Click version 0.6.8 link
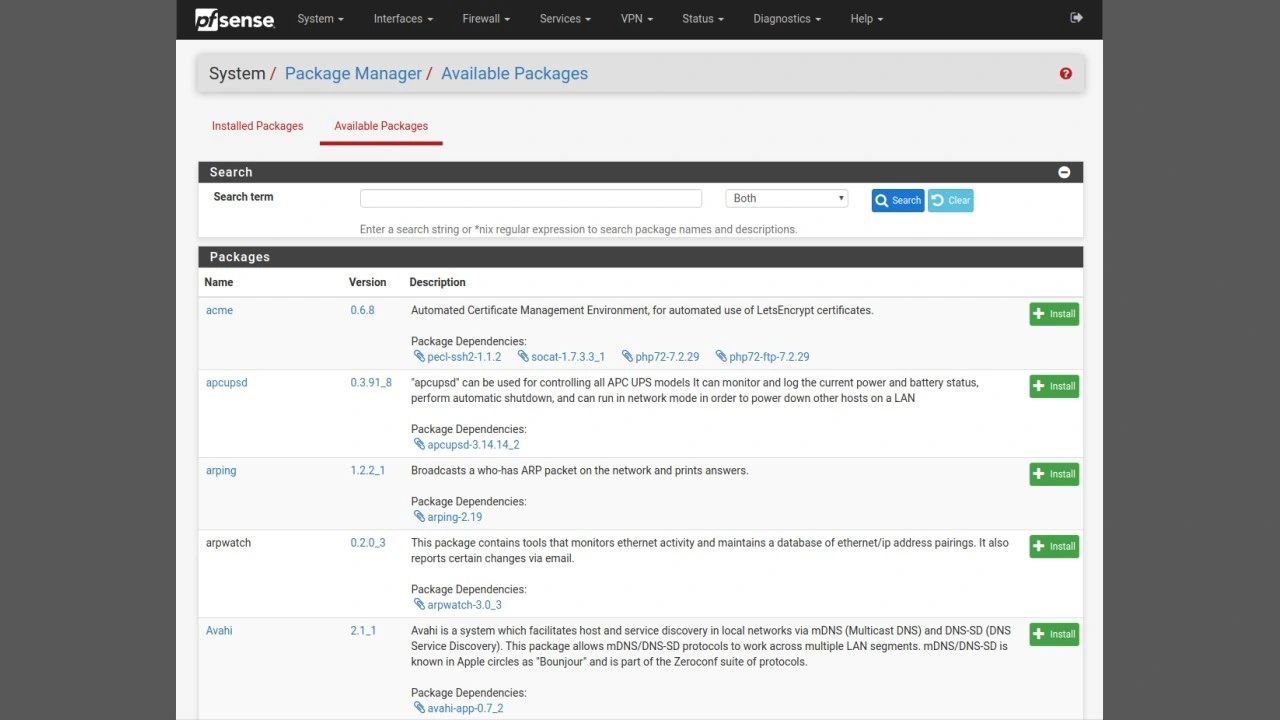This screenshot has height=720, width=1280. click(362, 310)
